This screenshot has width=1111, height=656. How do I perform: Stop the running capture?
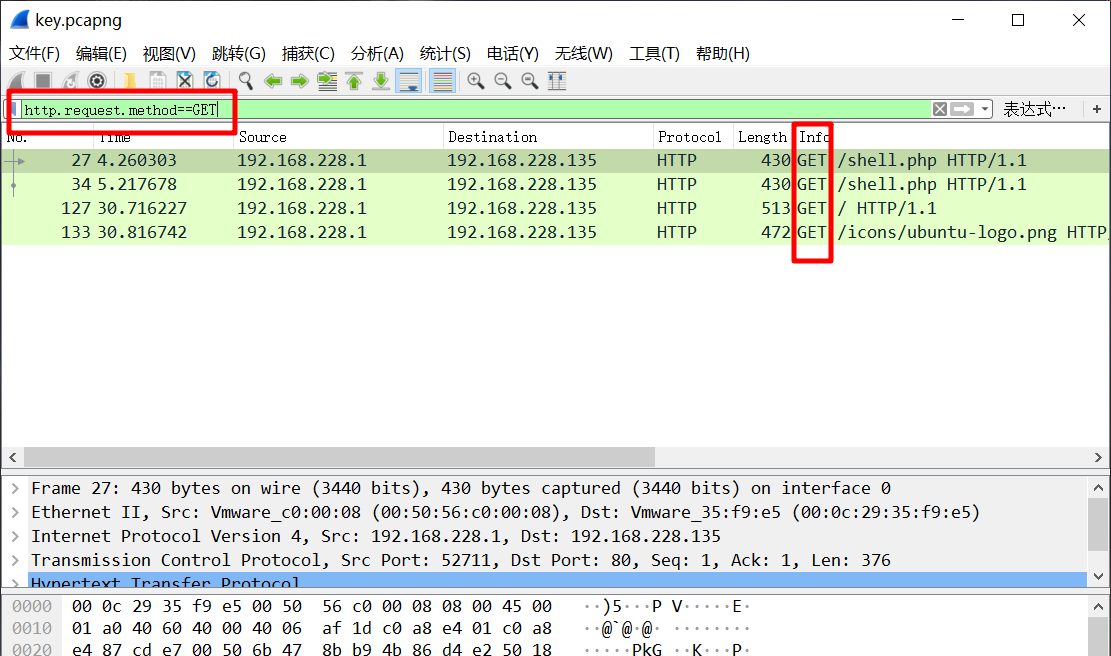[x=43, y=81]
